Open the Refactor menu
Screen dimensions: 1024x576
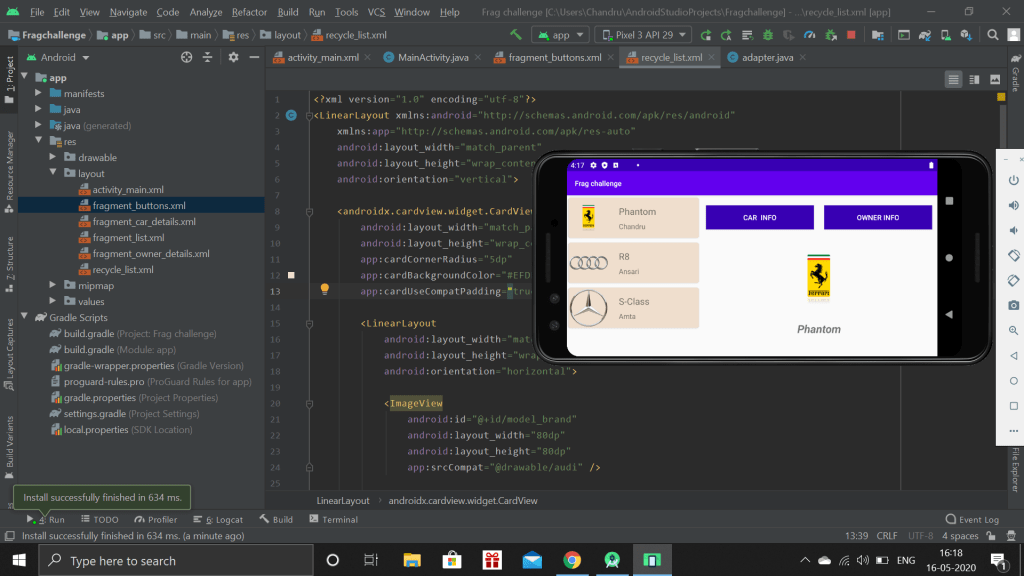[x=249, y=12]
